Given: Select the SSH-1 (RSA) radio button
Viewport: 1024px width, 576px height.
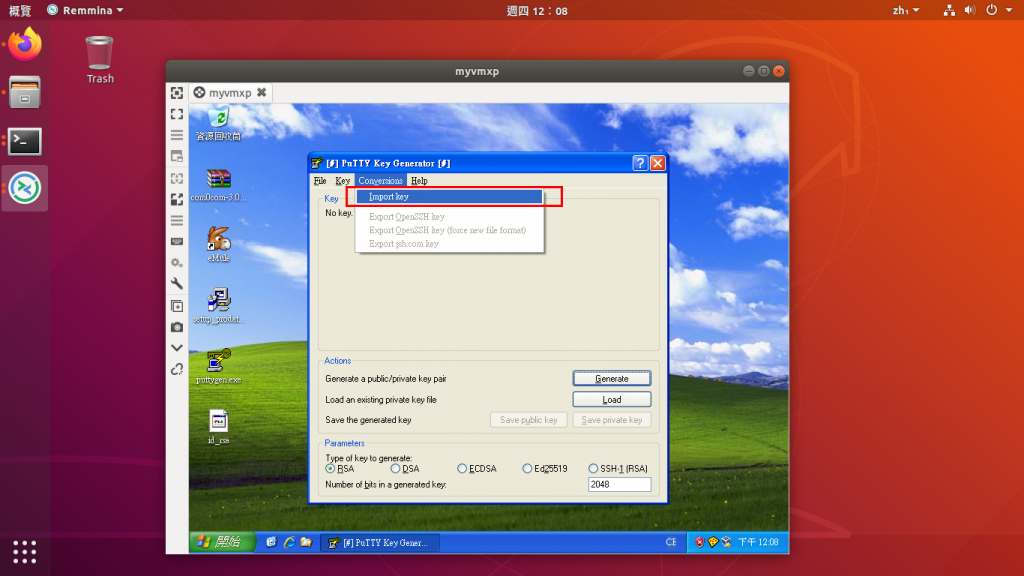Looking at the screenshot, I should coord(593,469).
